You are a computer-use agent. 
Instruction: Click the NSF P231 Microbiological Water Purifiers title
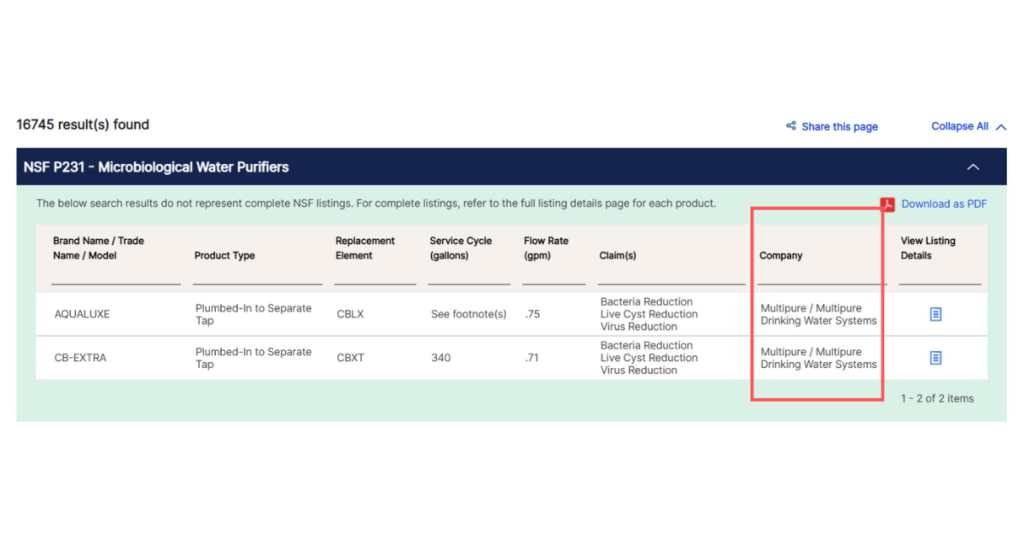[156, 167]
